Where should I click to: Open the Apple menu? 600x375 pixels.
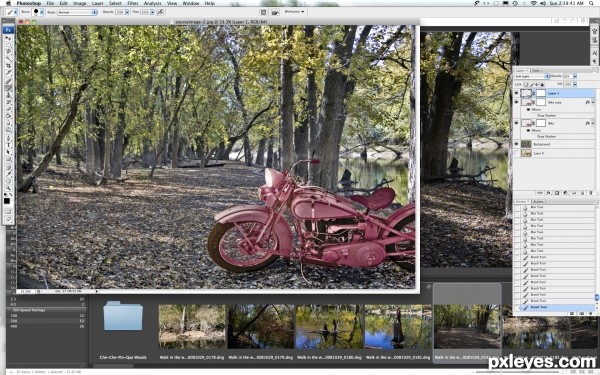coord(8,3)
